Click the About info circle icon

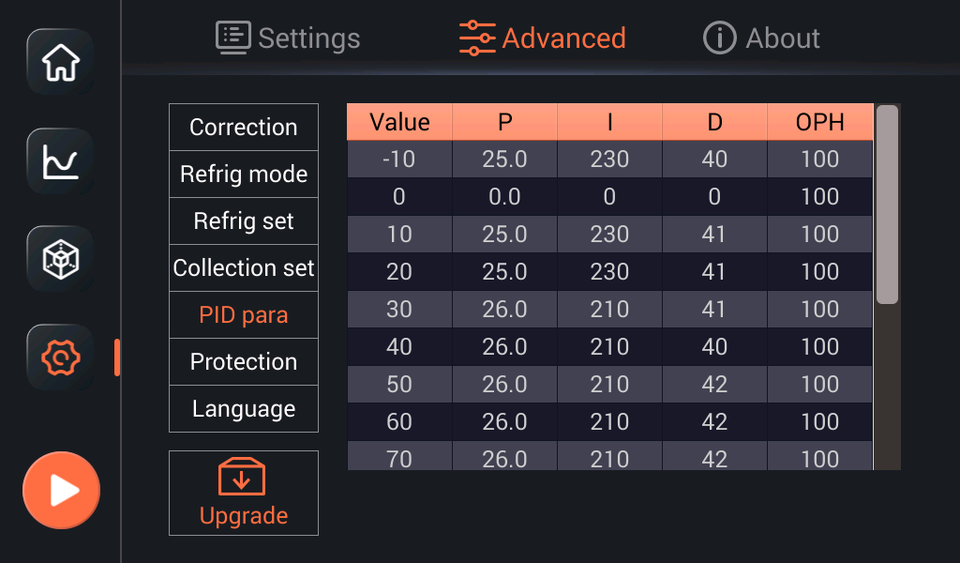(719, 38)
